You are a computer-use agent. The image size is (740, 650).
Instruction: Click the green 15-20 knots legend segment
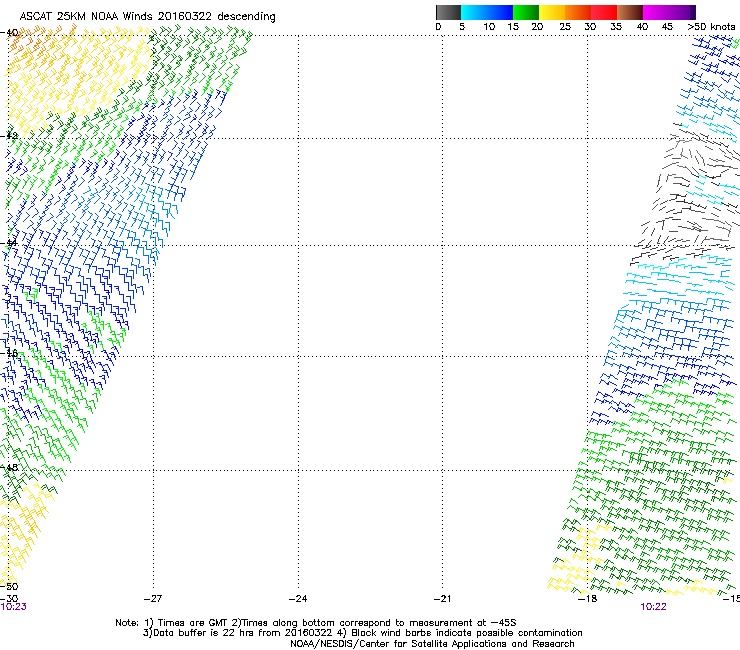pyautogui.click(x=526, y=12)
